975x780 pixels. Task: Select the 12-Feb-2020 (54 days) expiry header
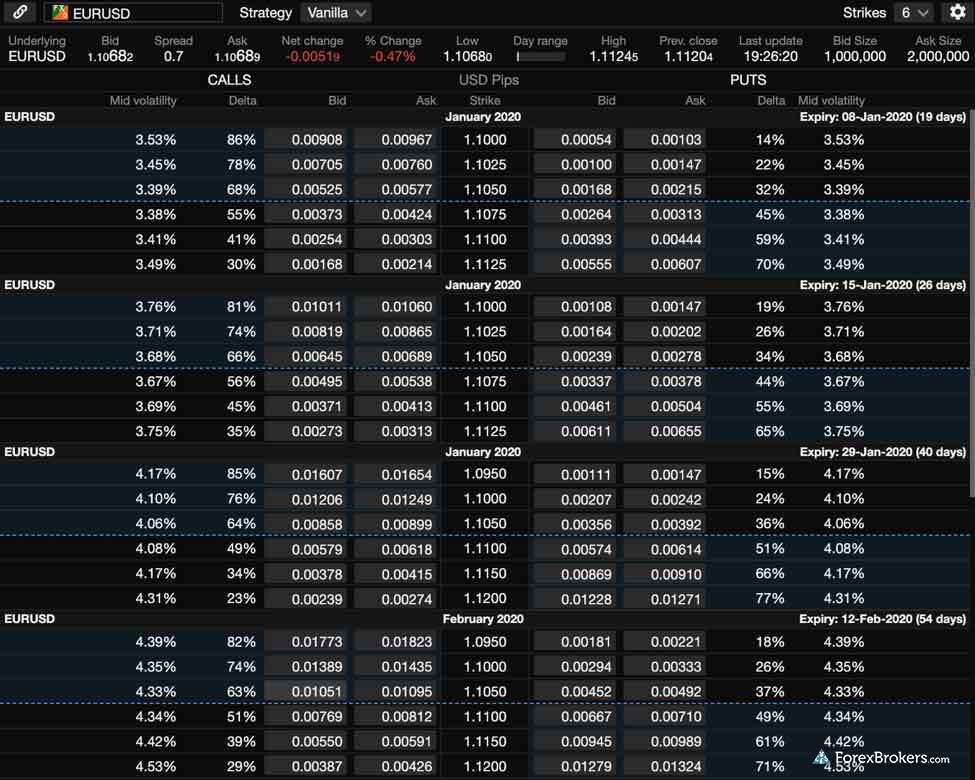pyautogui.click(x=883, y=619)
